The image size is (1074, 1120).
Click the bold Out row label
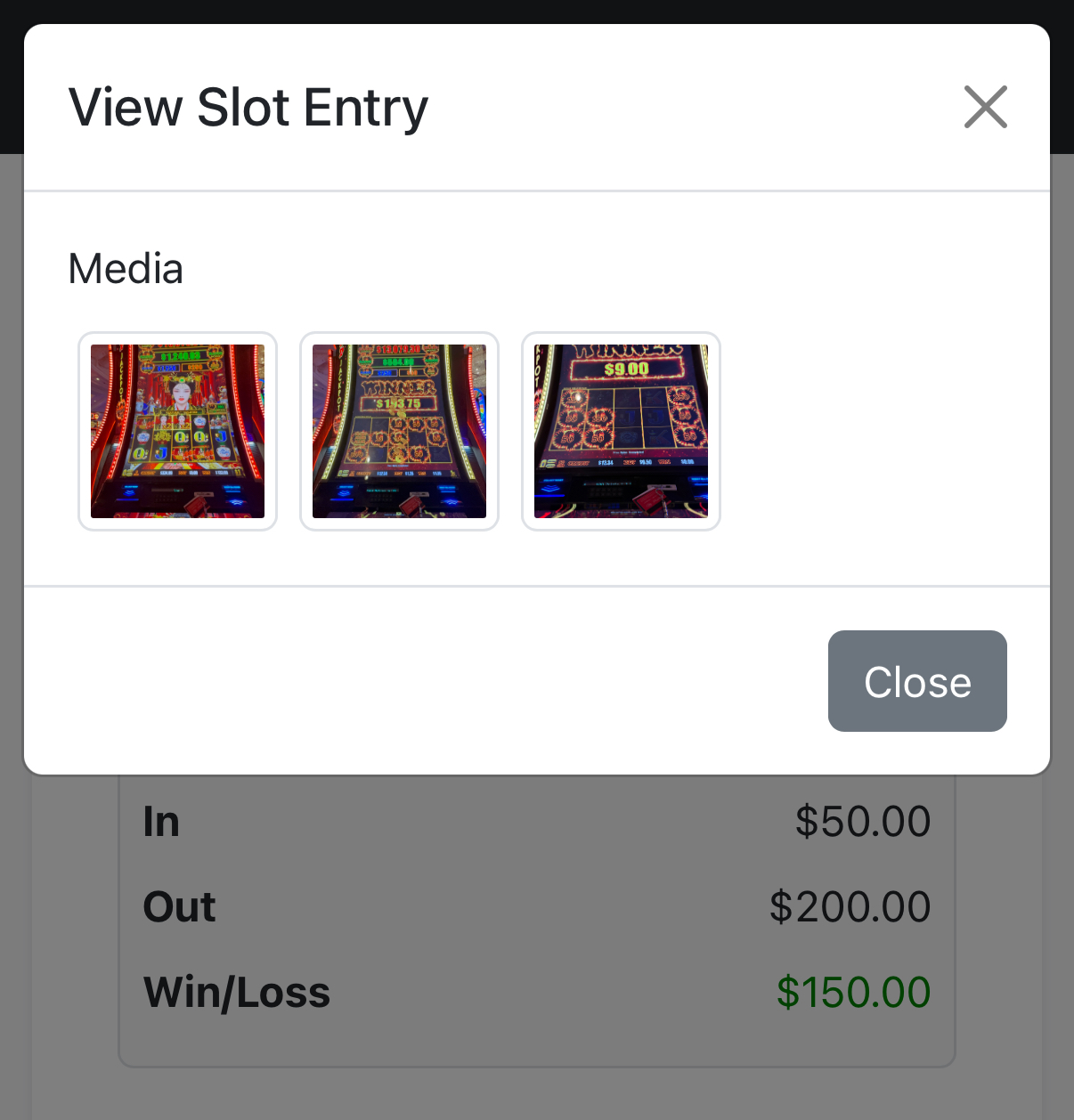[179, 906]
